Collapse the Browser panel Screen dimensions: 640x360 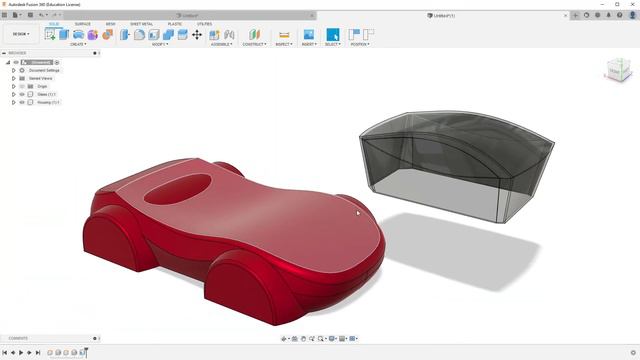pyautogui.click(x=4, y=53)
